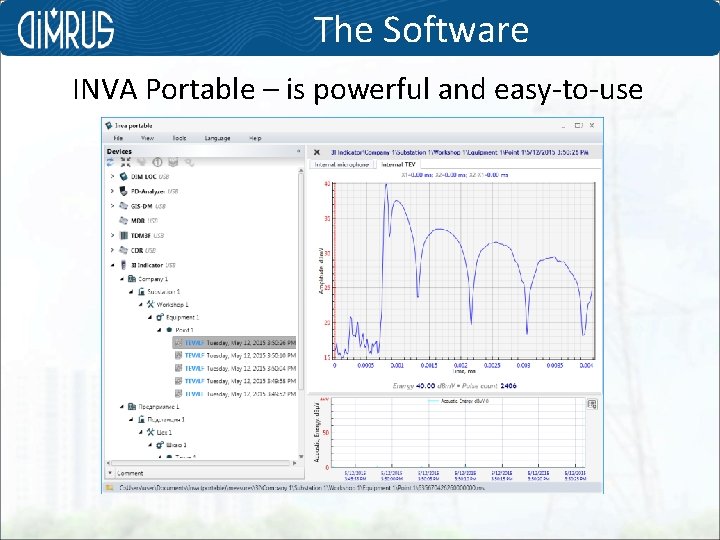The height and width of the screenshot is (540, 720).
Task: Click the TDM3F device icon
Action: [123, 235]
